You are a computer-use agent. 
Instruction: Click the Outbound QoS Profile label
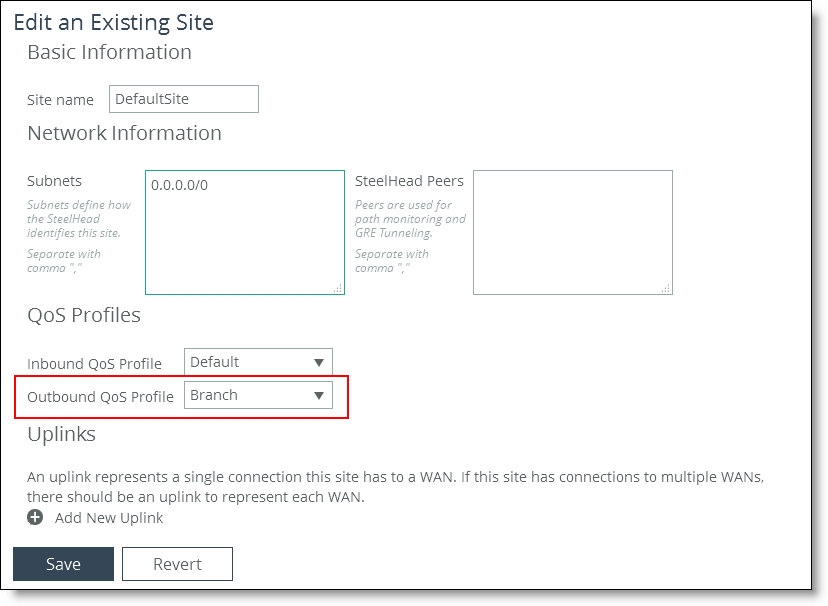[x=100, y=396]
